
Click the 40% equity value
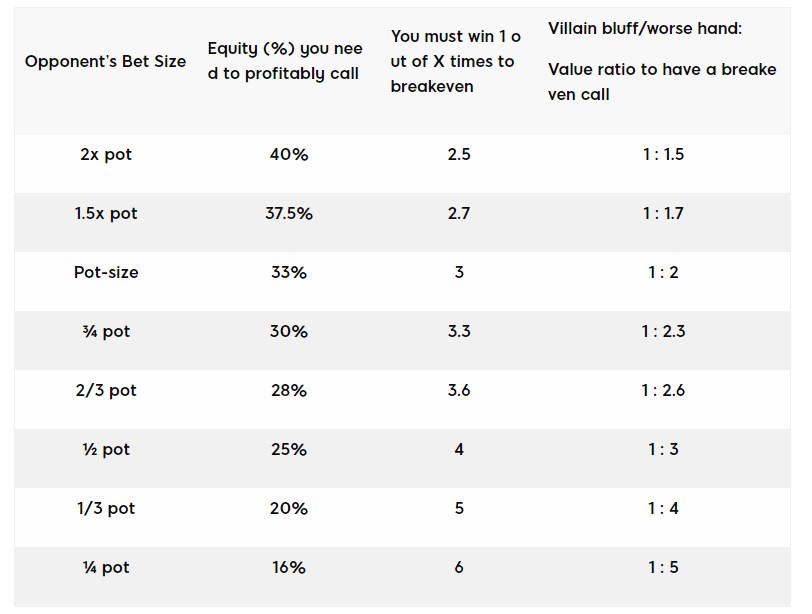click(x=288, y=155)
